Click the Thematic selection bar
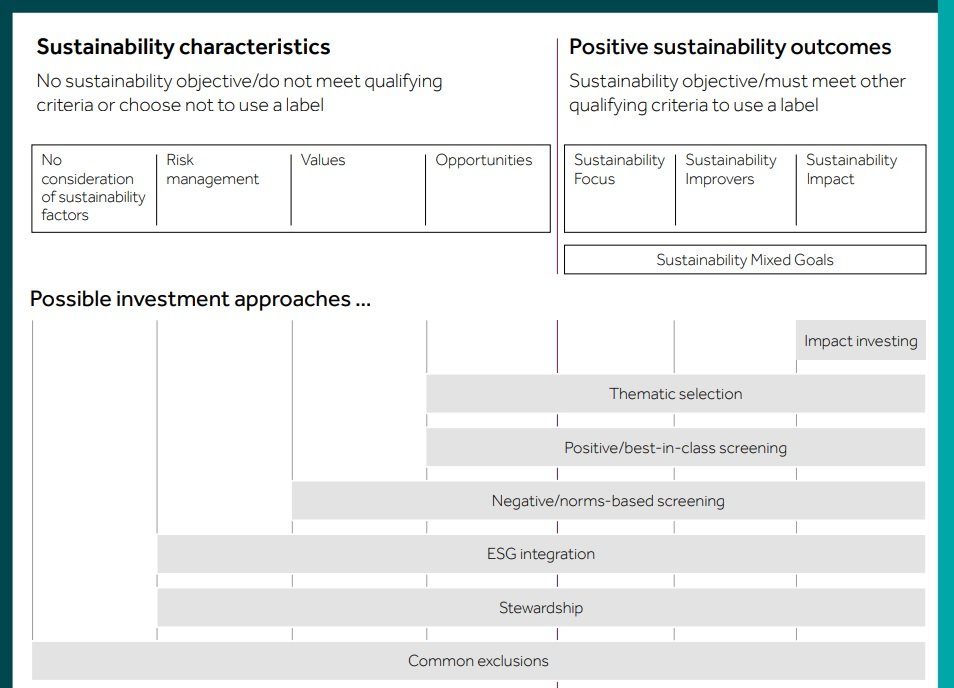954x688 pixels. (x=676, y=394)
